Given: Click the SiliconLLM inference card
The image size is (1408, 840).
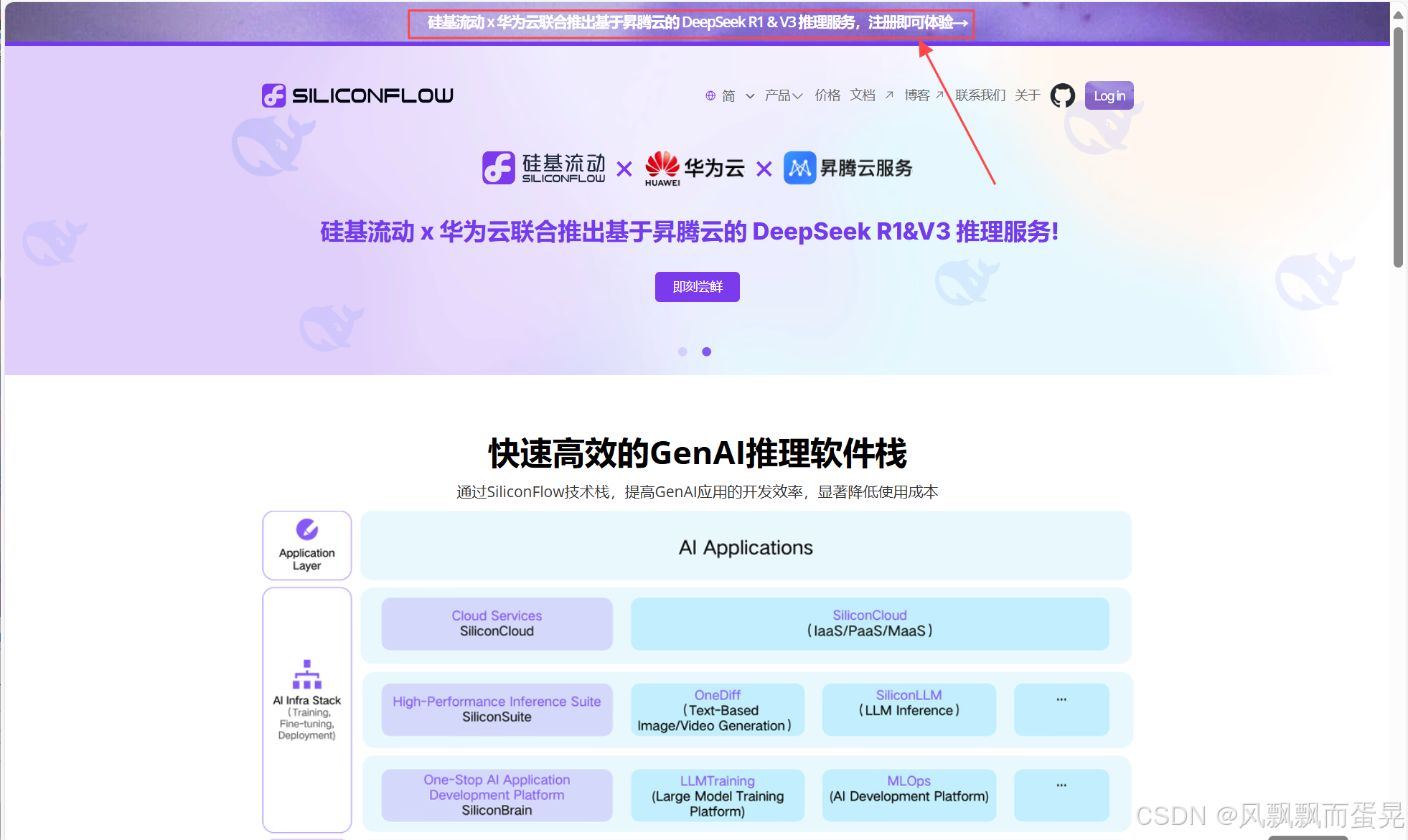Looking at the screenshot, I should (909, 709).
